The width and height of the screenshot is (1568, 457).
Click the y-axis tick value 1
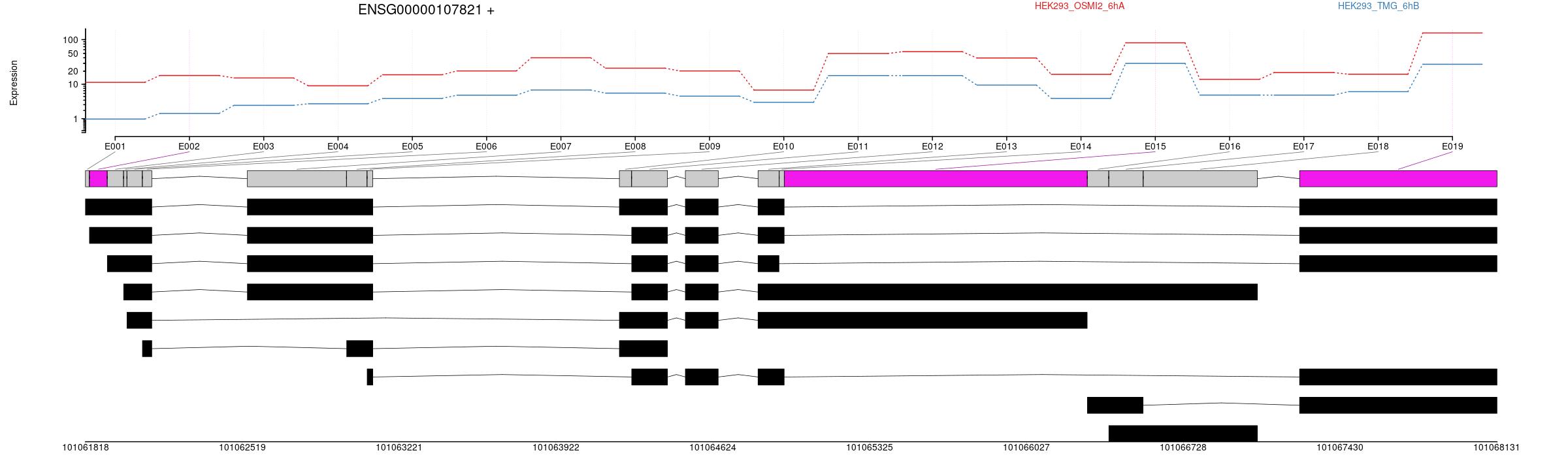coord(75,119)
